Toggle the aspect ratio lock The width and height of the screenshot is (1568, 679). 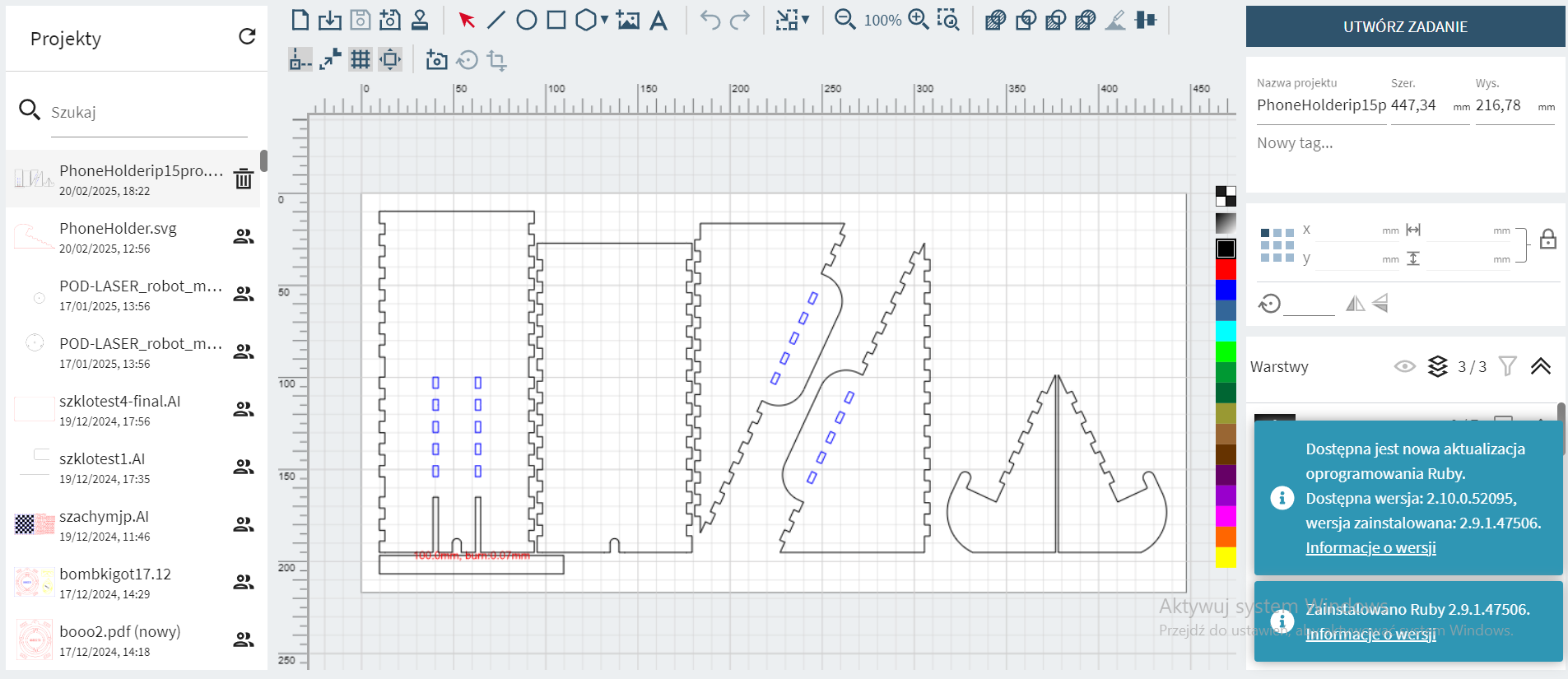click(1548, 240)
